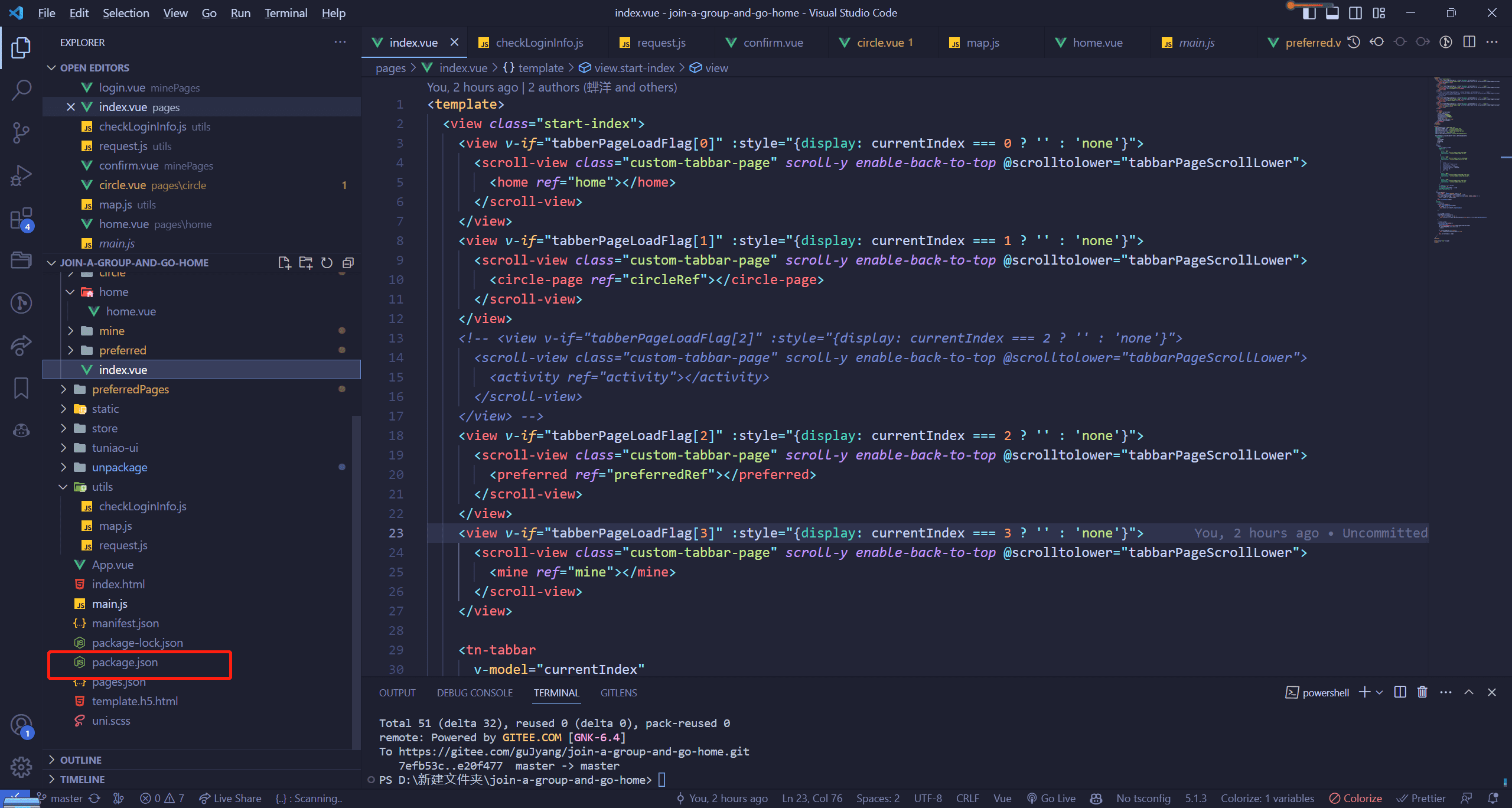Screen dimensions: 1512x808
Task: Open manifest.json in explorer tree
Action: (x=201, y=623)
